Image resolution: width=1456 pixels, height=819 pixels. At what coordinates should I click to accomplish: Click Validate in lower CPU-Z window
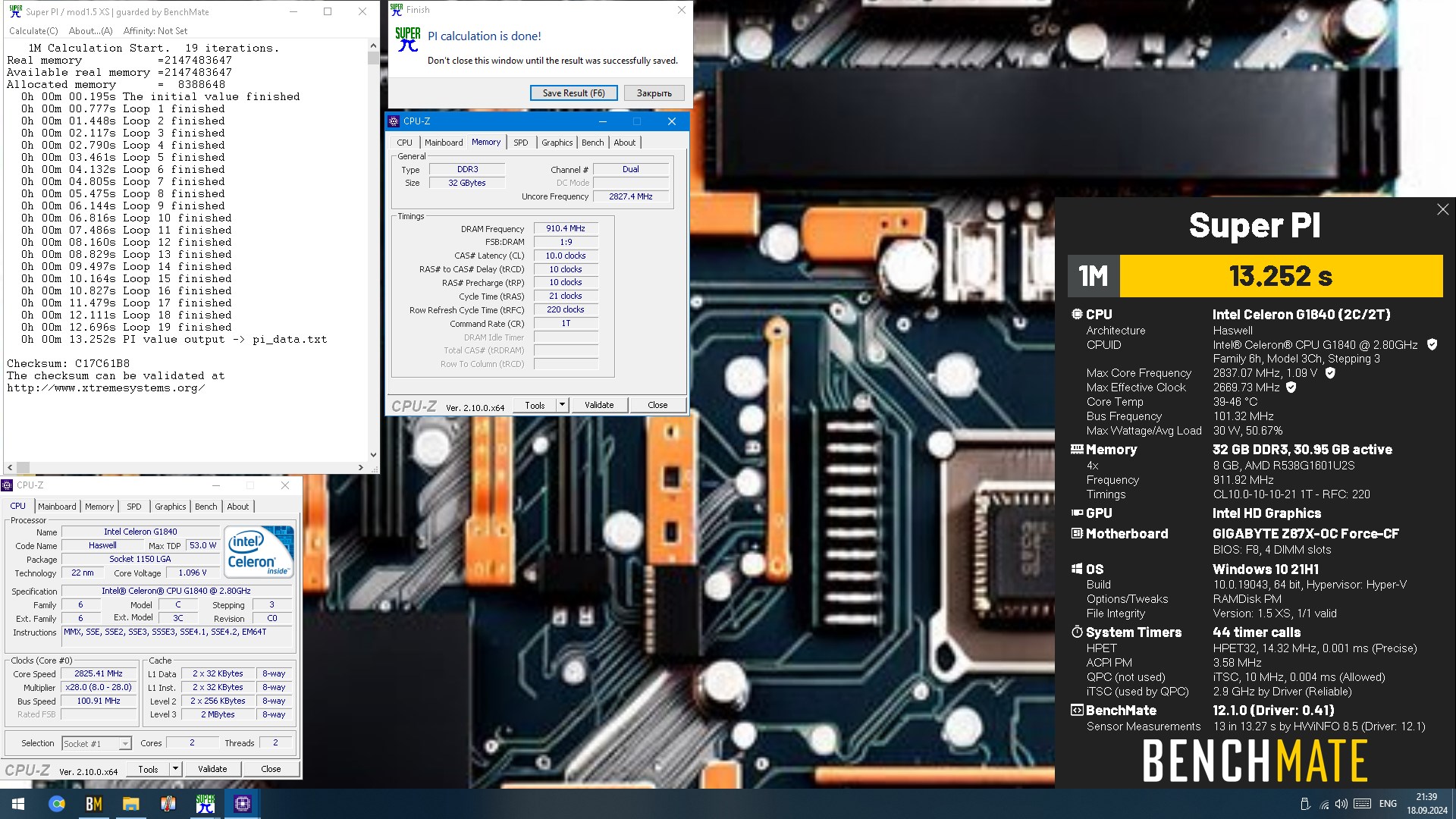pos(212,769)
